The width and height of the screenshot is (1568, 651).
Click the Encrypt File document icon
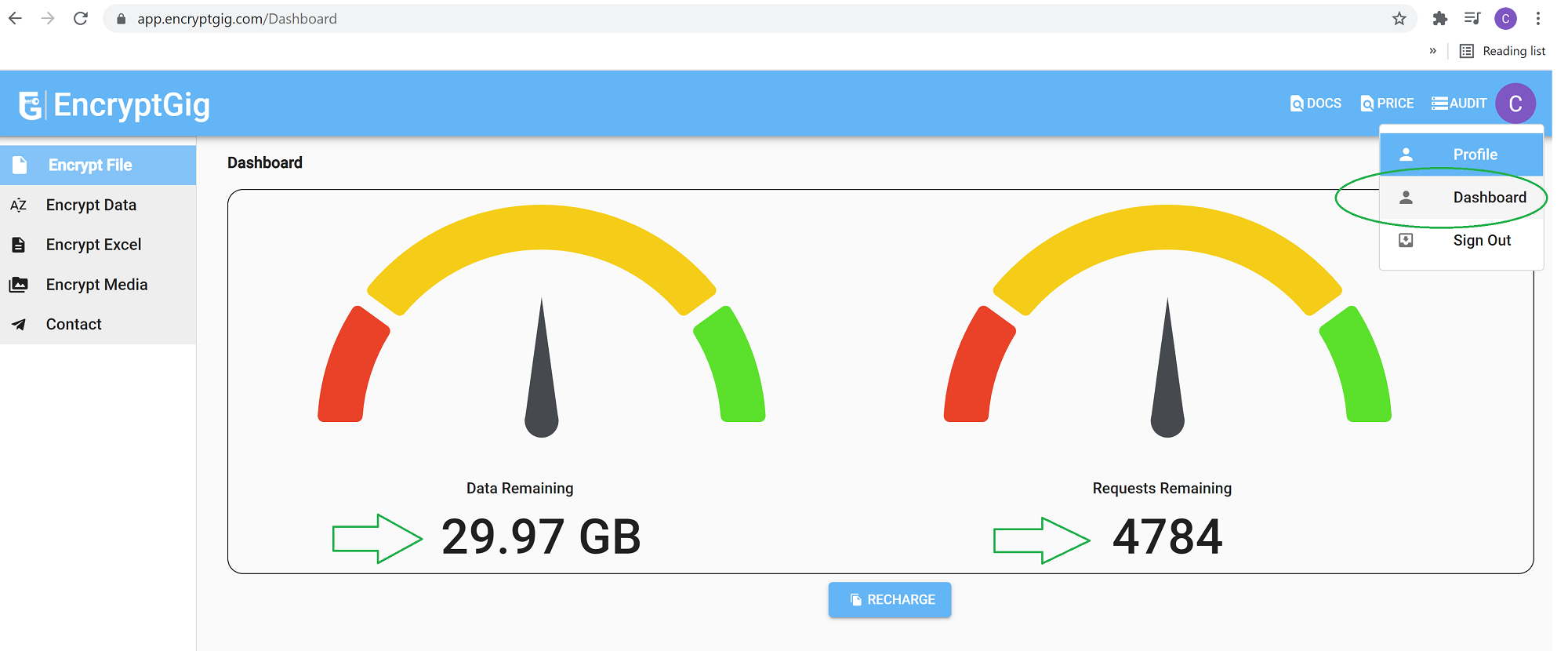(20, 165)
